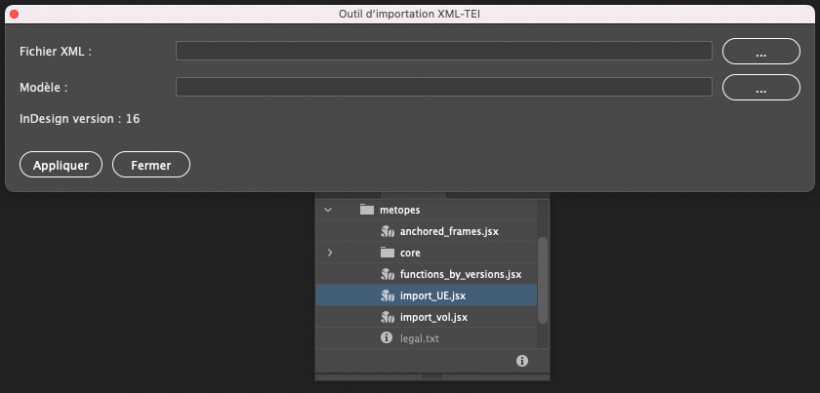Select the core folder row

(x=426, y=253)
